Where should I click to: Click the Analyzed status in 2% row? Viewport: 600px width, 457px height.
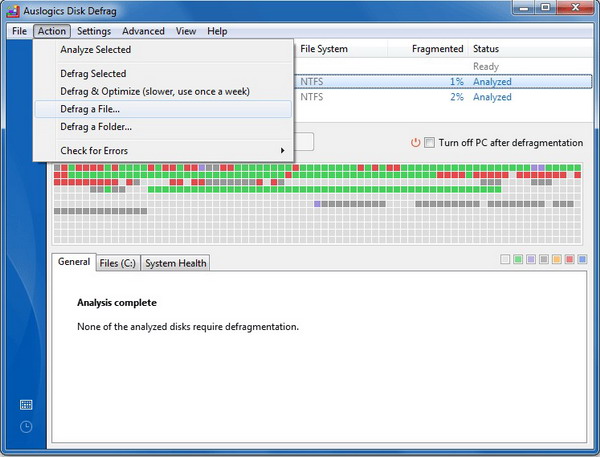point(492,97)
